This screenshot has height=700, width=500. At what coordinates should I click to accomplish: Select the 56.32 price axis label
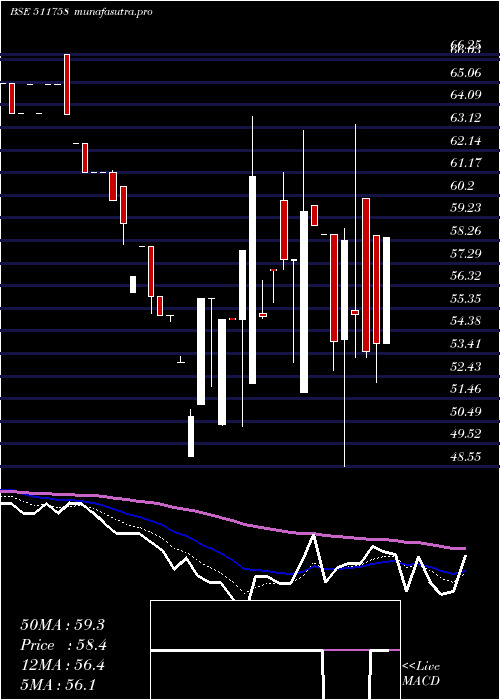[x=466, y=276]
